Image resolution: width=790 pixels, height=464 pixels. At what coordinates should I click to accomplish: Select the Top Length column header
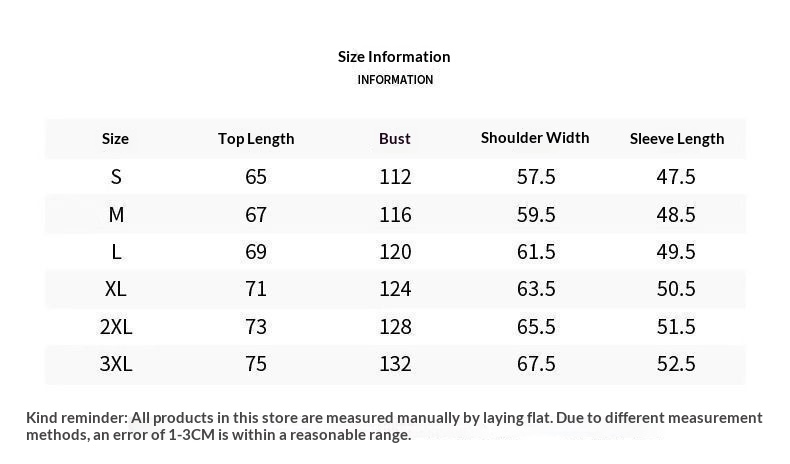(x=256, y=139)
